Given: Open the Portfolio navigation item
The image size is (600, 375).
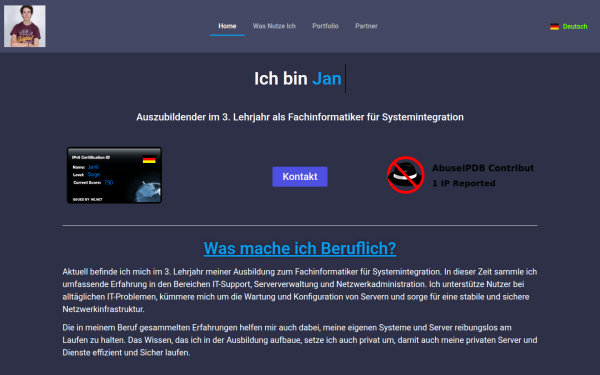Looking at the screenshot, I should tap(325, 26).
